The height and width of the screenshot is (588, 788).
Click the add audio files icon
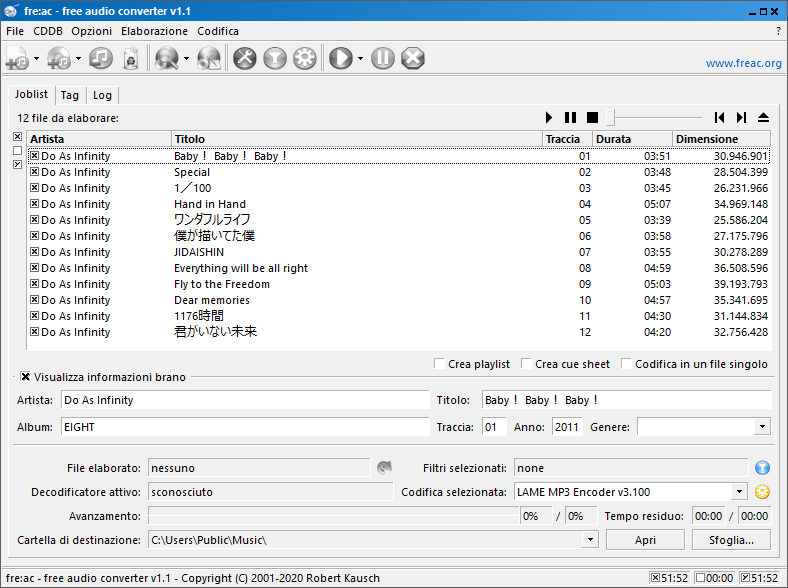click(x=17, y=59)
